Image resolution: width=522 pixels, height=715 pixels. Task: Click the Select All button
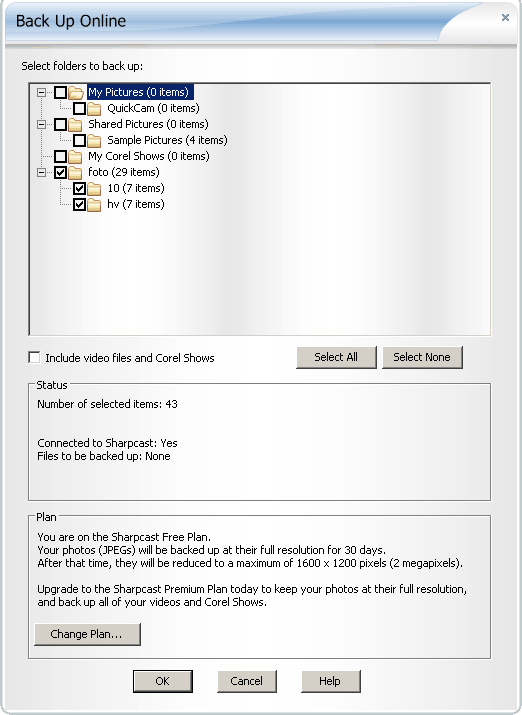(x=336, y=358)
